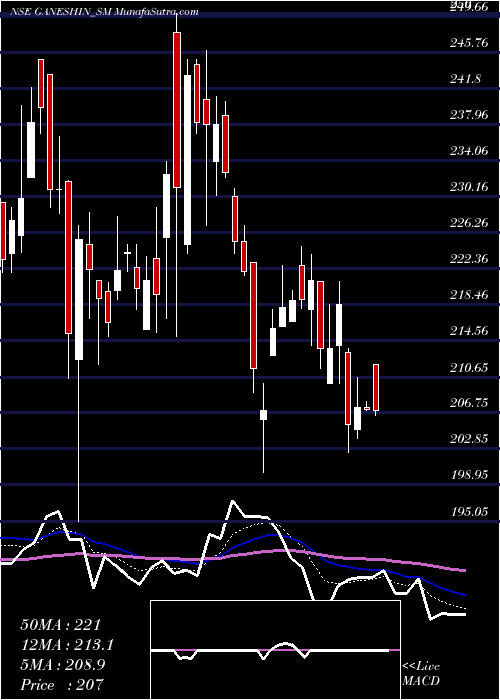
Task: Click the 195.05 price axis label
Action: tap(470, 511)
